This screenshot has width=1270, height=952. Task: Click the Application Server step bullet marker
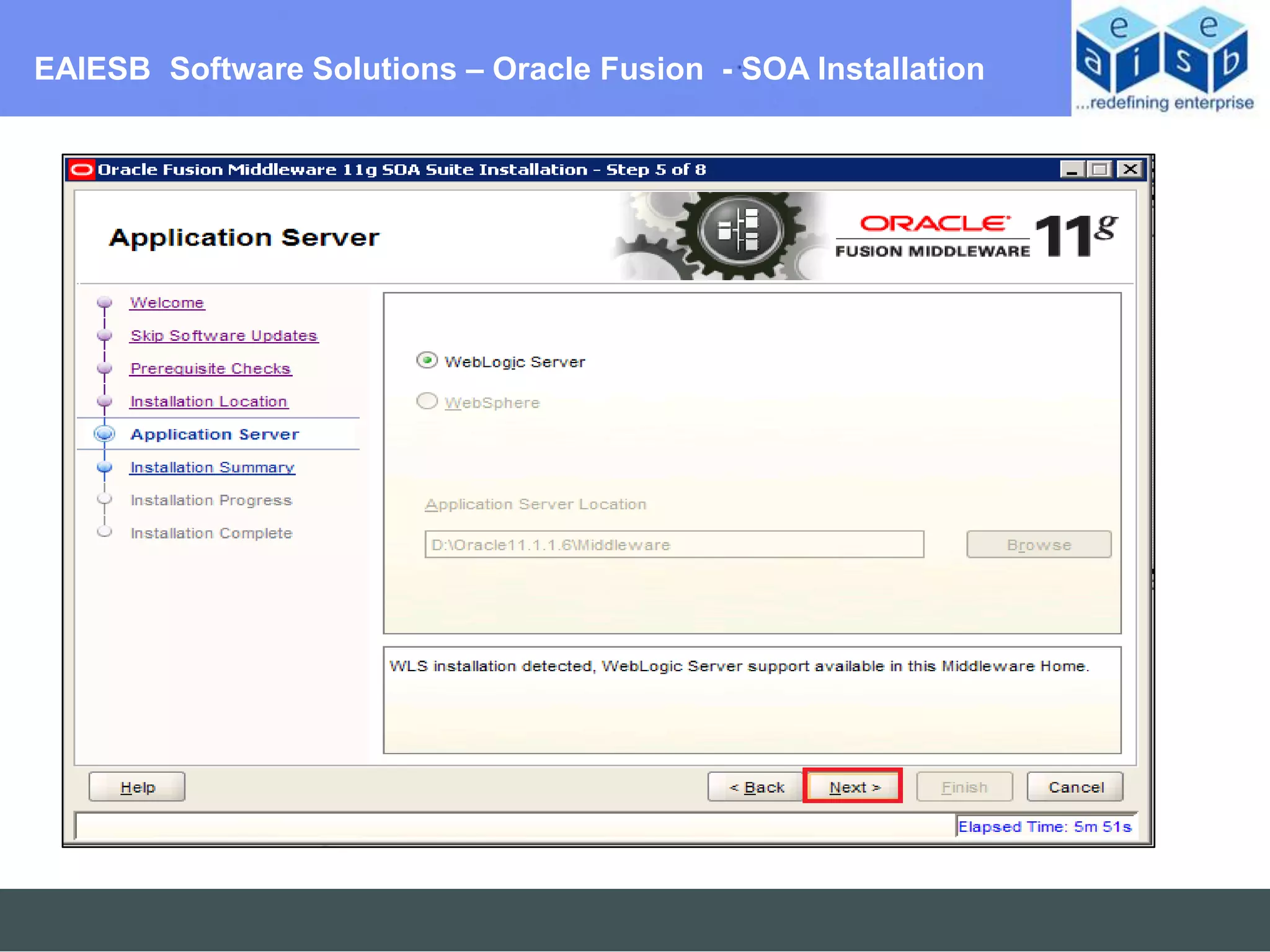tap(105, 434)
